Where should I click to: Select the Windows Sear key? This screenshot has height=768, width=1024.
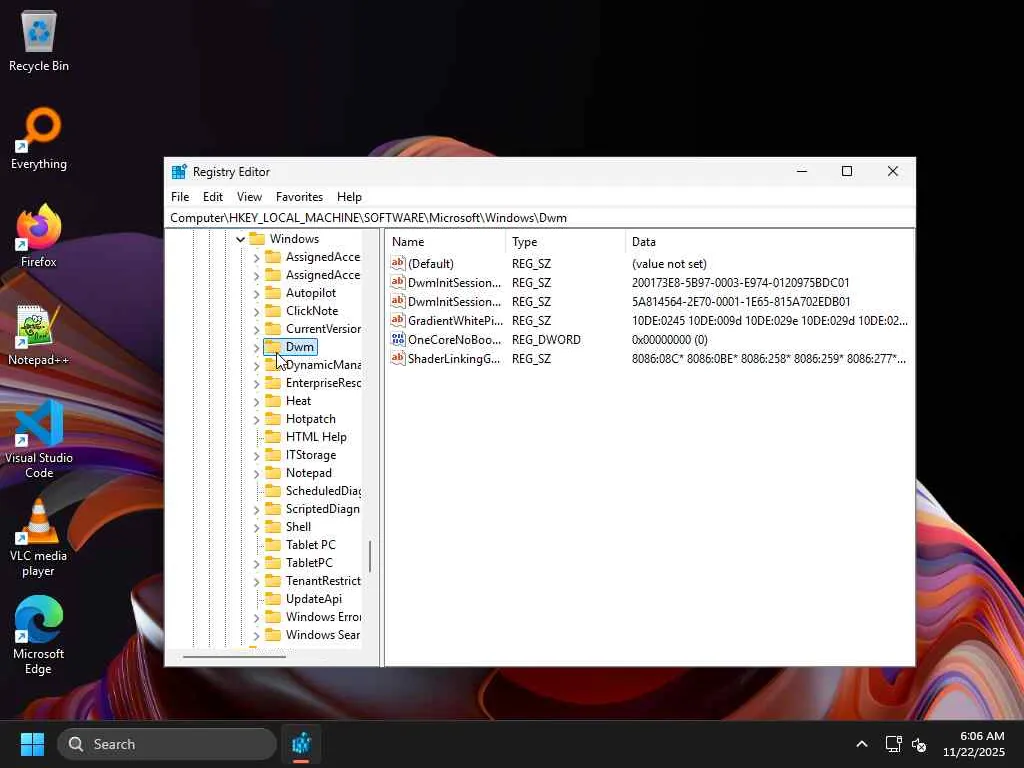(323, 634)
